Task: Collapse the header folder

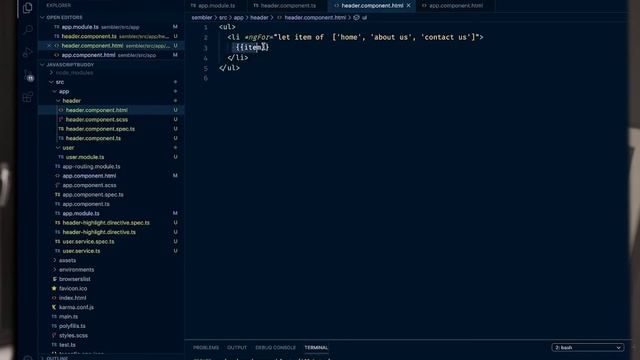Action: [71, 101]
